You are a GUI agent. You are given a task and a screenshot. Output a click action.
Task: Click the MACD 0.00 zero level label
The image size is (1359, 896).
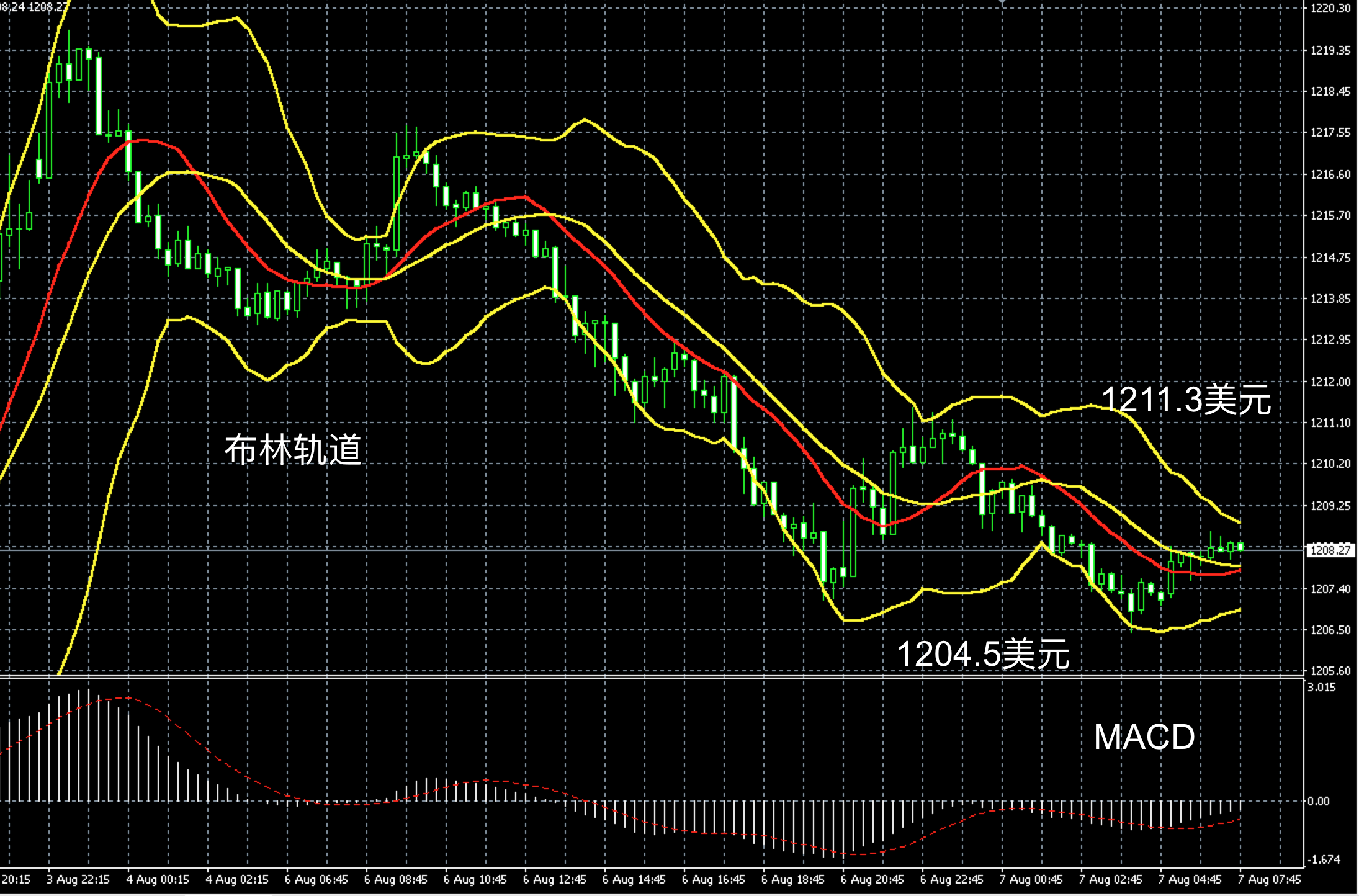(1319, 801)
